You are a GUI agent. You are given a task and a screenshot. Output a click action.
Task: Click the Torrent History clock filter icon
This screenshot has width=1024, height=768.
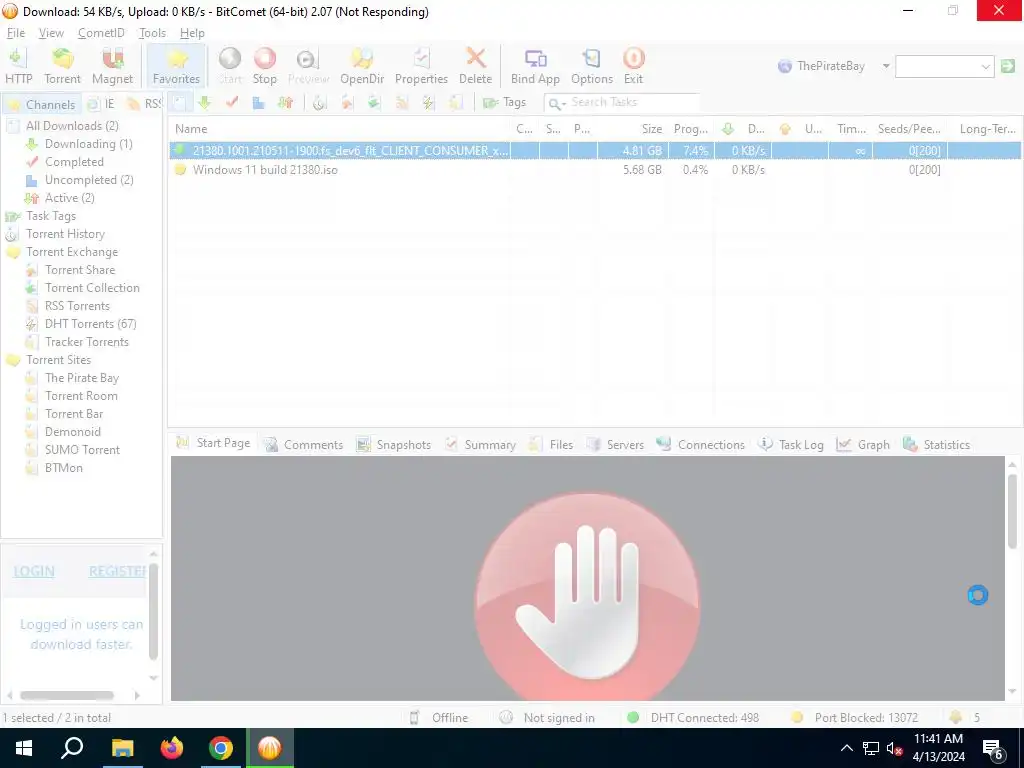[319, 103]
